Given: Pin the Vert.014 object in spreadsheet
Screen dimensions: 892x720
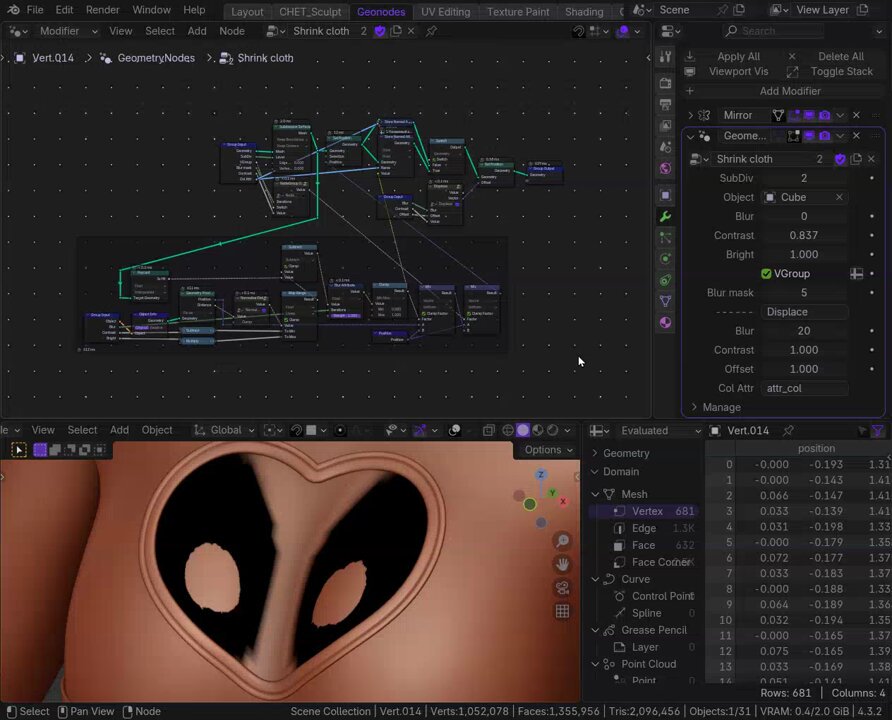Looking at the screenshot, I should [x=788, y=431].
